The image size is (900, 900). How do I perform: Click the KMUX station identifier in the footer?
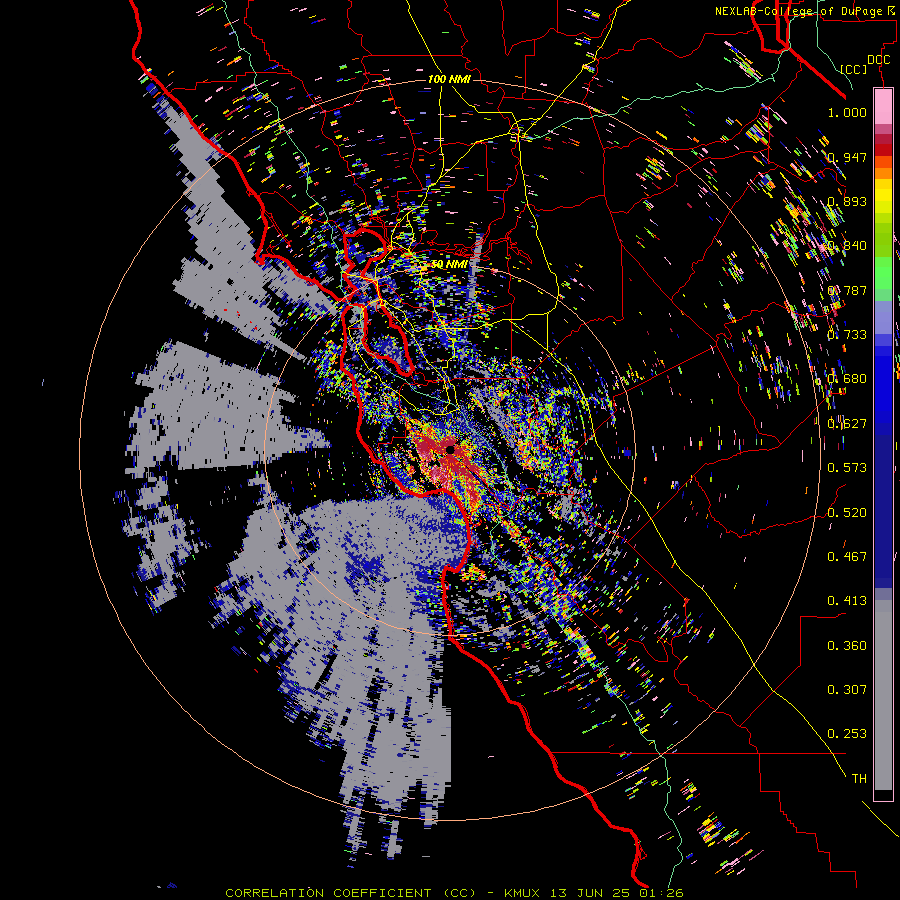523,893
